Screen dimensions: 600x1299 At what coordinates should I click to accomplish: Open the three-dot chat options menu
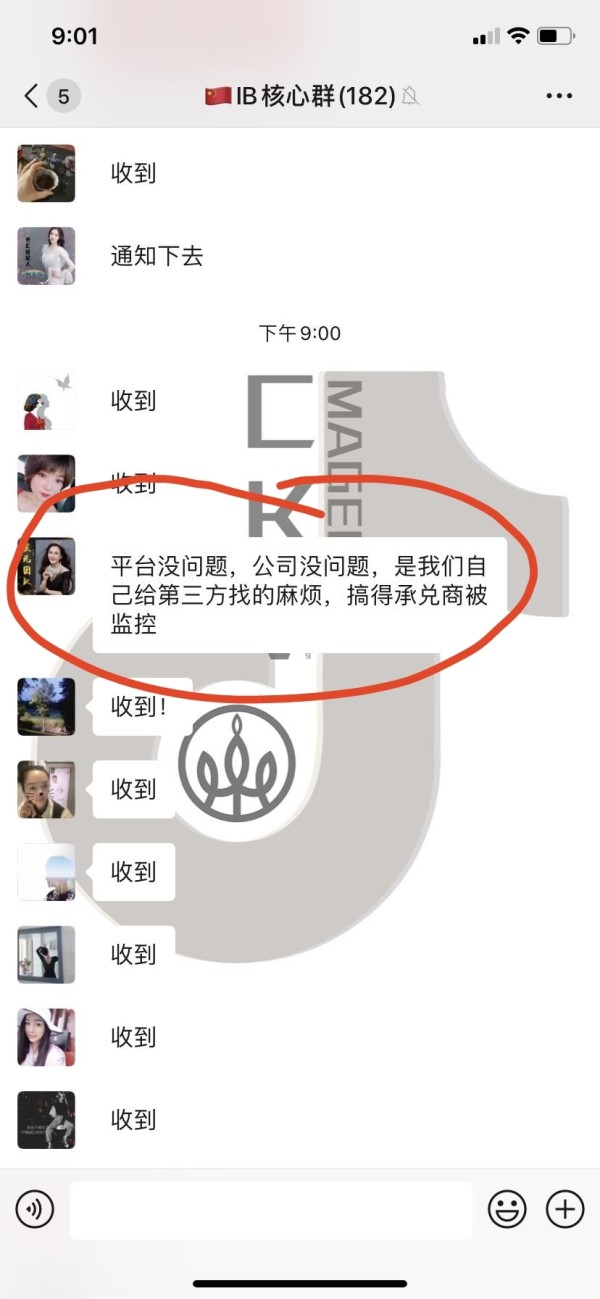559,96
